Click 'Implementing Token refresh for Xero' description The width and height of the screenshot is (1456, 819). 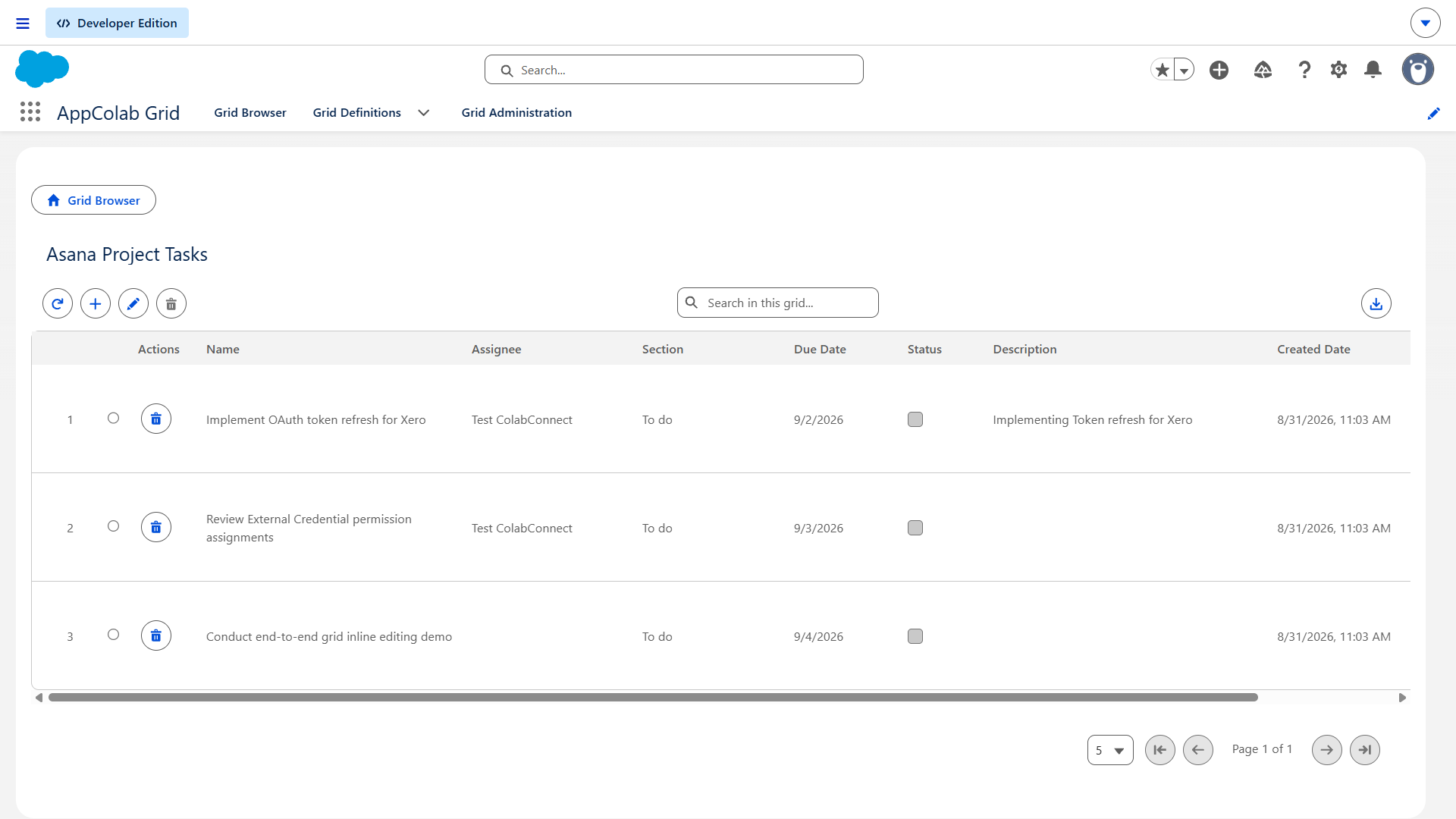point(1092,419)
